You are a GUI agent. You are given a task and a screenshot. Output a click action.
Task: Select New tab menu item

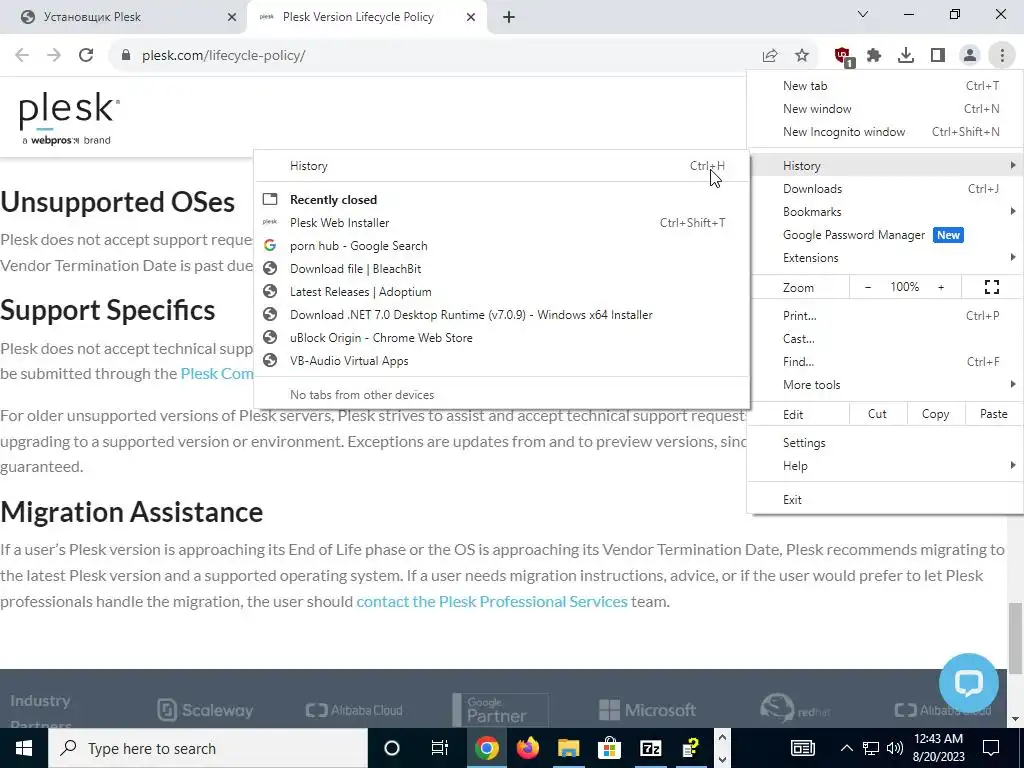(885, 86)
